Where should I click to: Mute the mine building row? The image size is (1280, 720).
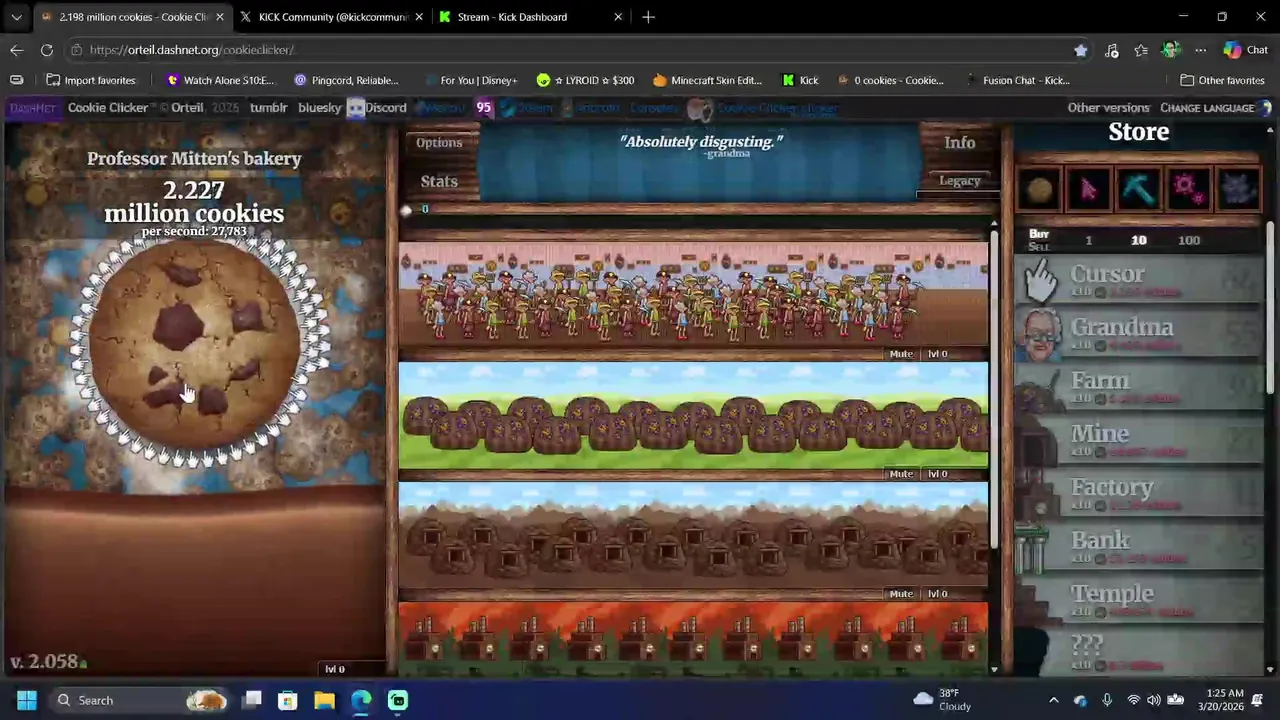tap(901, 594)
